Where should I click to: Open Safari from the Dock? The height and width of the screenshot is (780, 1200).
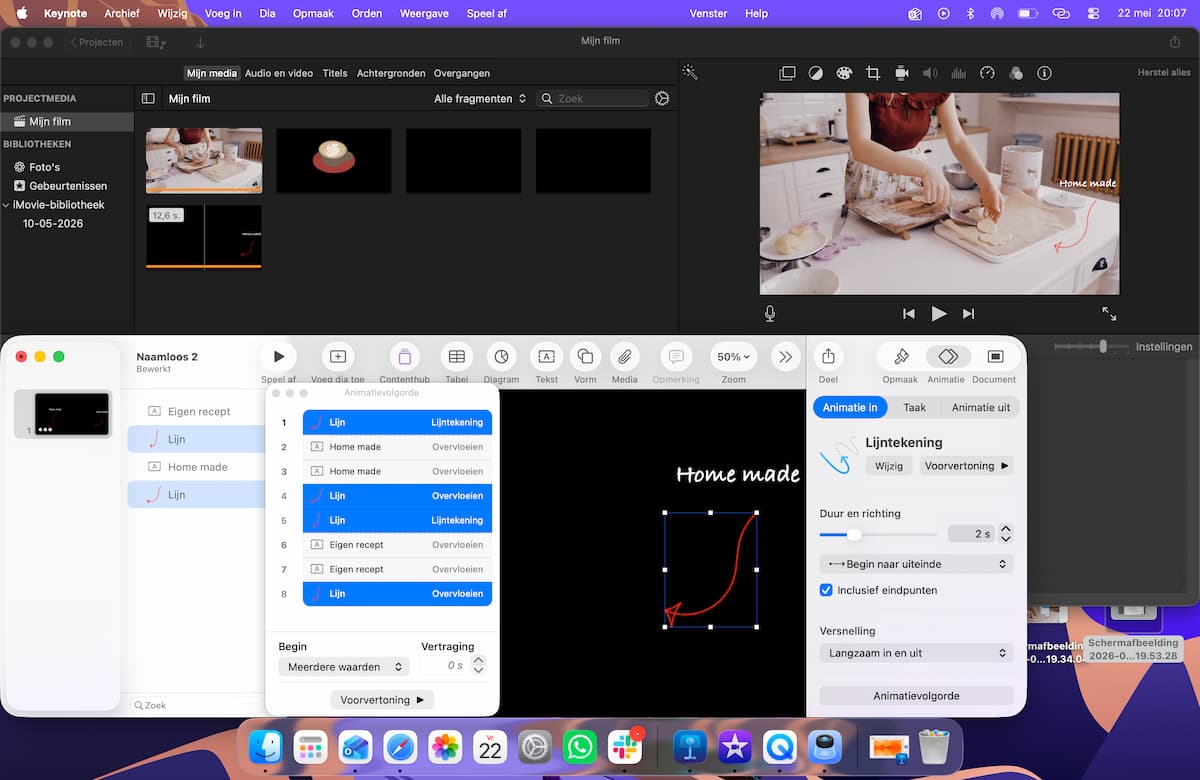point(400,747)
